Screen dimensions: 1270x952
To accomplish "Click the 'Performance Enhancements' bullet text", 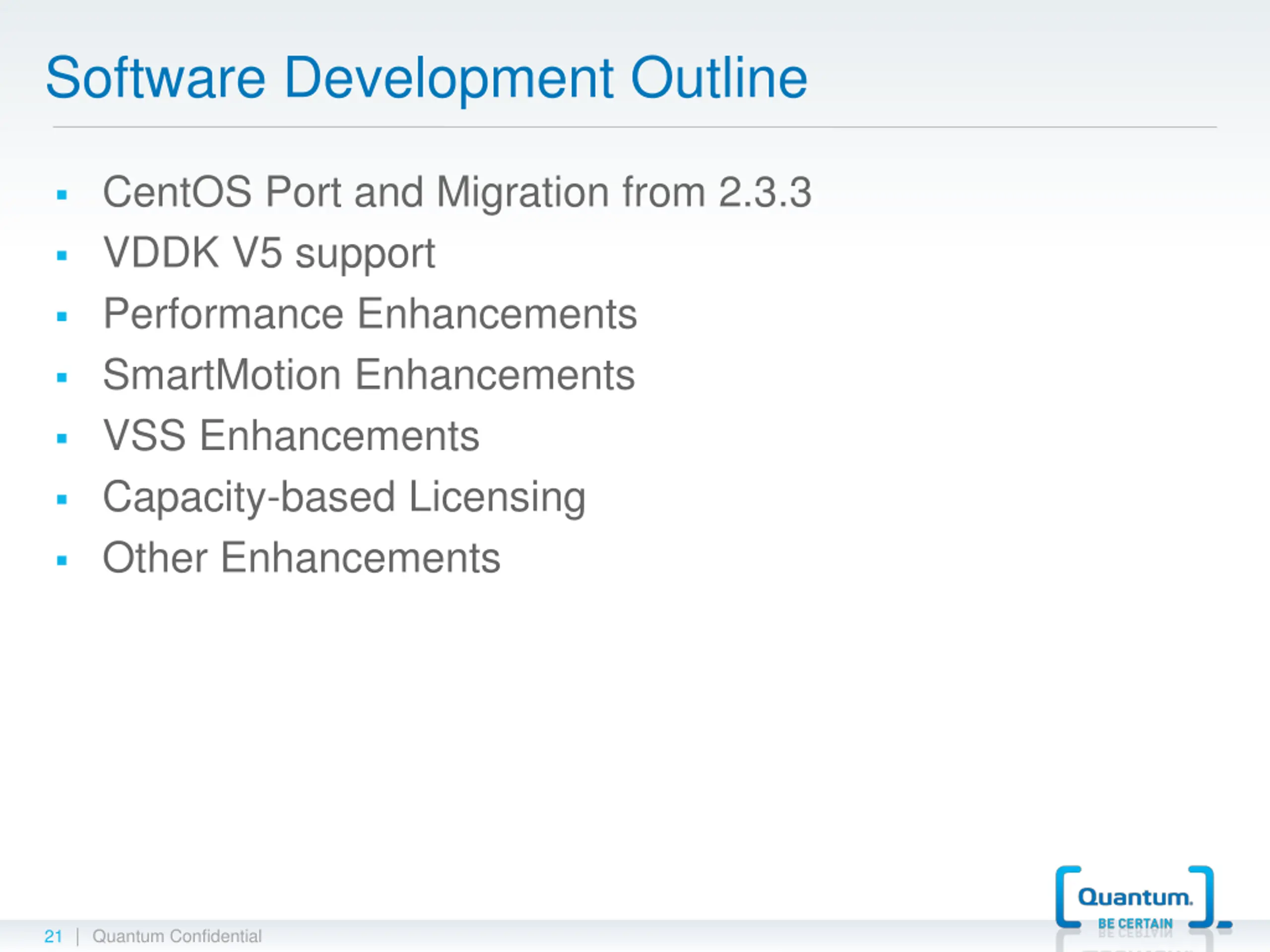I will point(370,314).
